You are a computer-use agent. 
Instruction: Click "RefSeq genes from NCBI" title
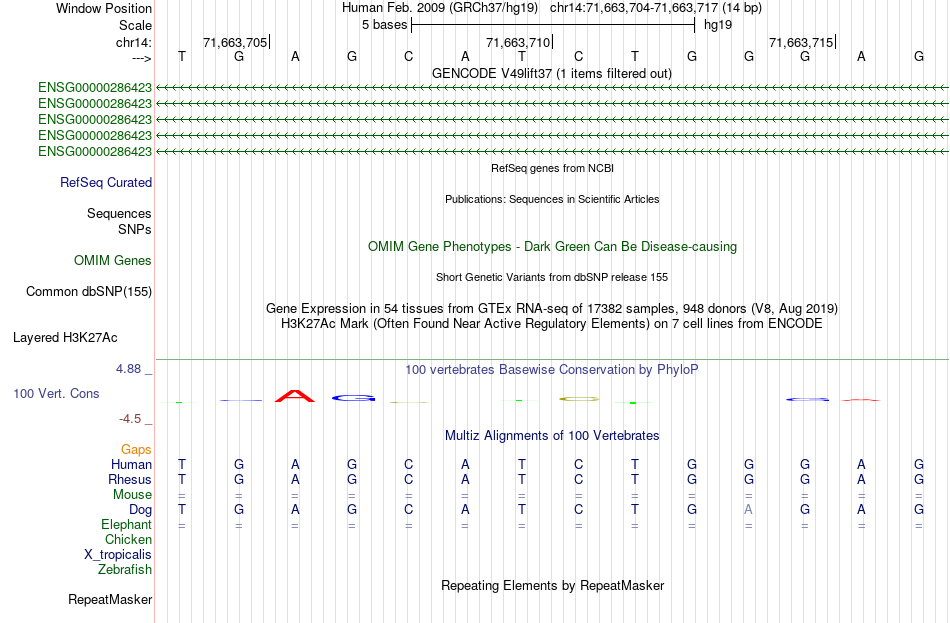pos(552,168)
